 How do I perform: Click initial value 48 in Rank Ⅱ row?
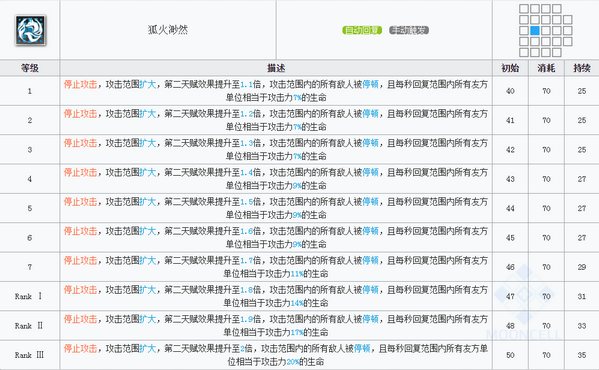pos(510,326)
